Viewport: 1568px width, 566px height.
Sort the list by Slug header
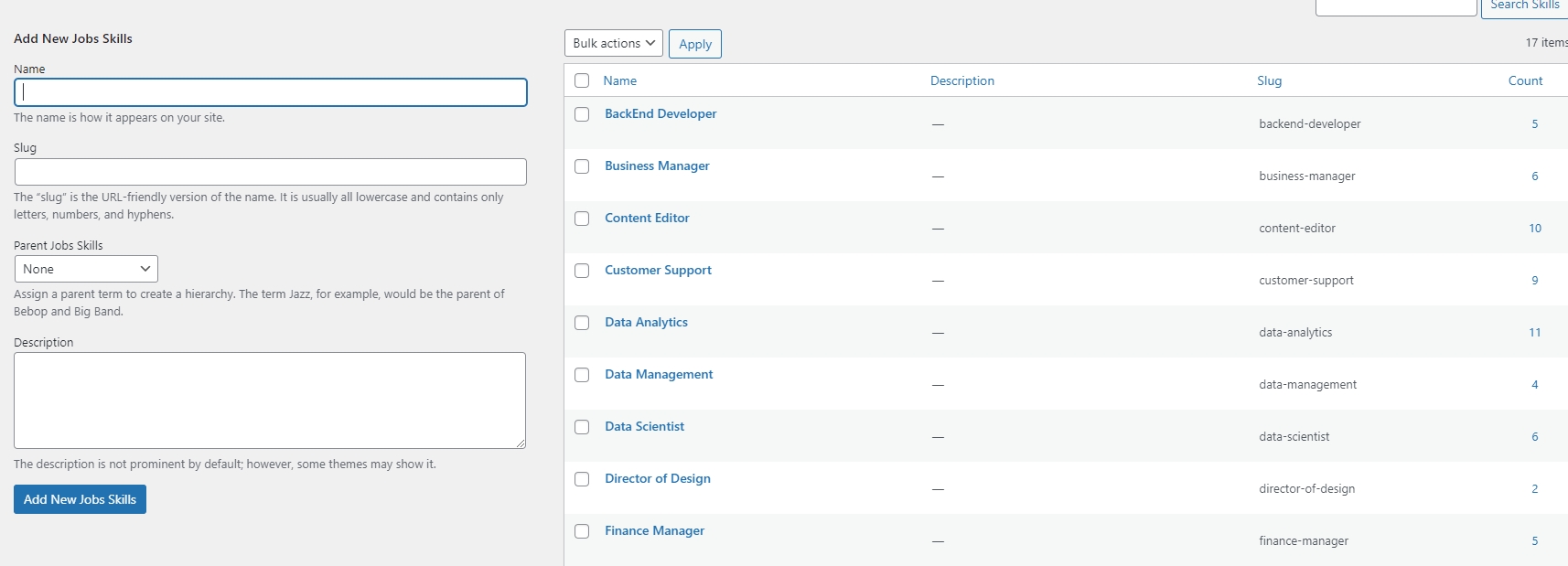(1269, 80)
